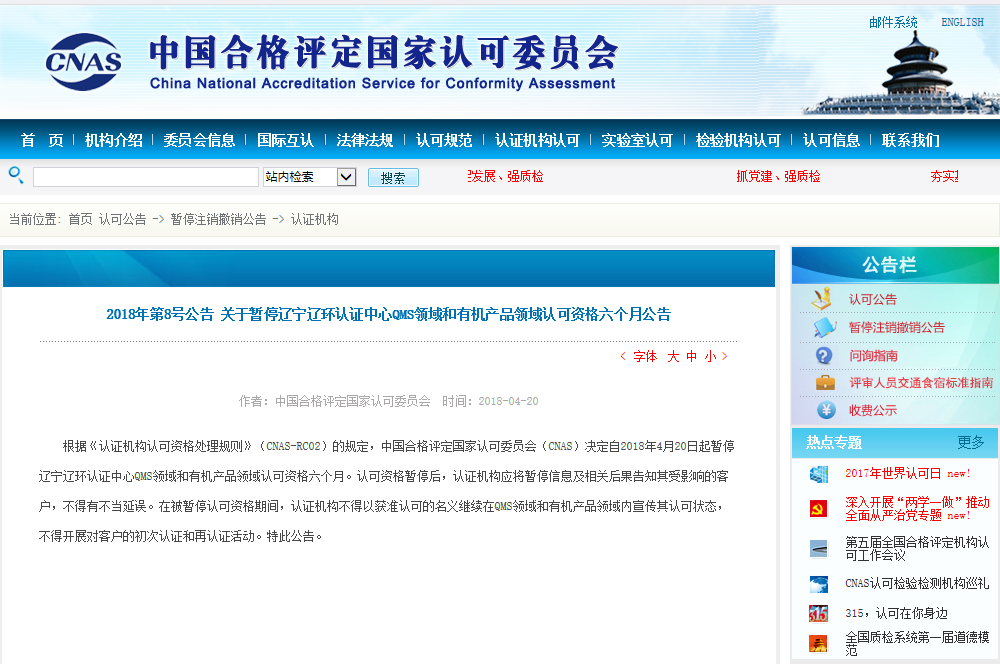Click 暂停注销撤销公告 in the breadcrumb

pos(218,219)
